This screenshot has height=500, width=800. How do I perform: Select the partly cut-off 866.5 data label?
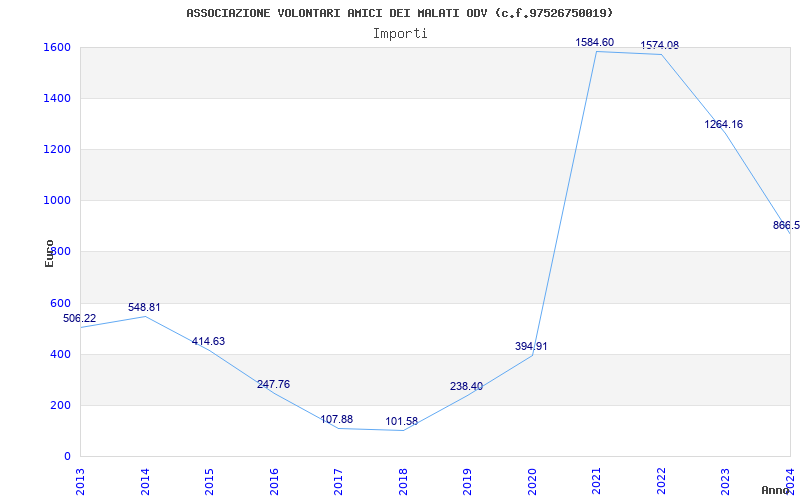[x=786, y=226]
